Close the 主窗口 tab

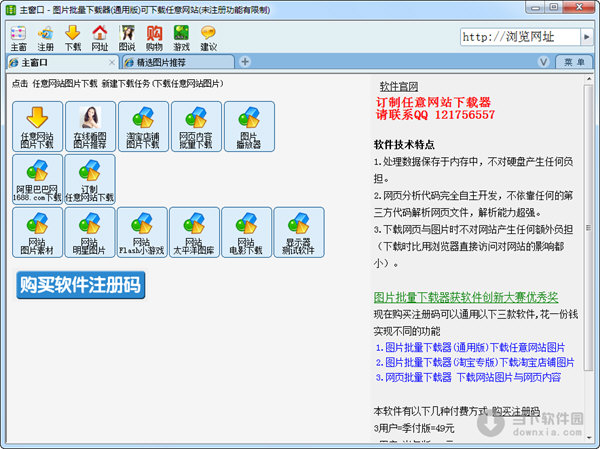point(112,62)
